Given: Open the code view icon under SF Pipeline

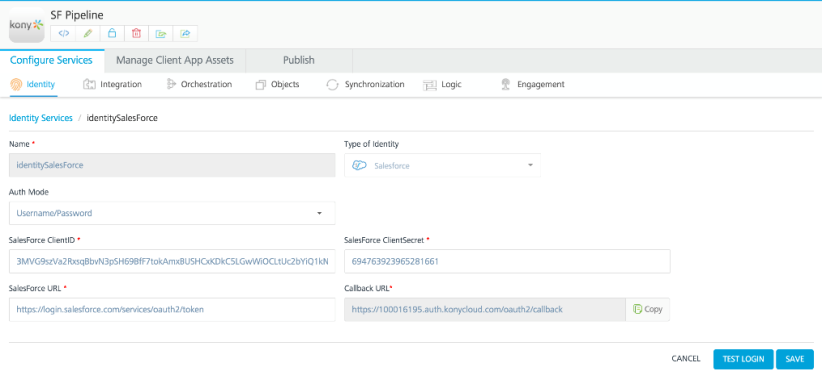Looking at the screenshot, I should [63, 34].
